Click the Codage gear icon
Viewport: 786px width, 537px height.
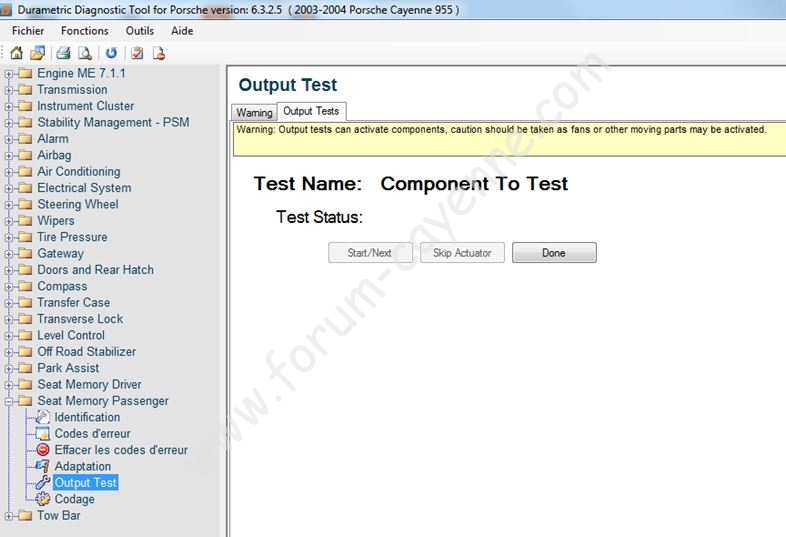43,499
